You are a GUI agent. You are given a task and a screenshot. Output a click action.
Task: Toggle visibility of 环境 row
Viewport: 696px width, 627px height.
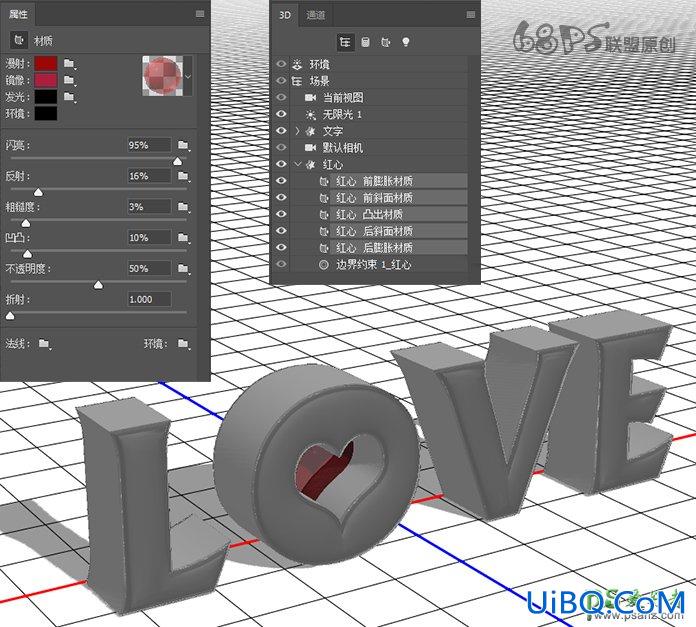(281, 64)
